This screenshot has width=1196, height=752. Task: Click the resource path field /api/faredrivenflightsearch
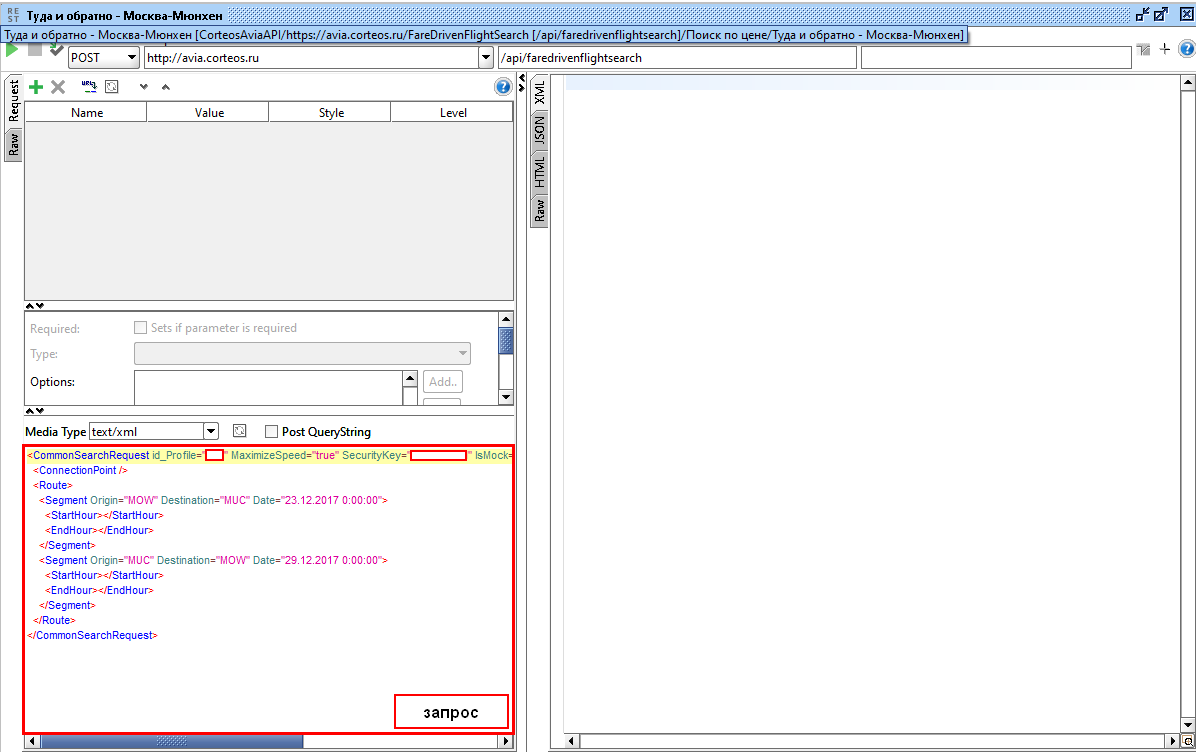coord(676,58)
